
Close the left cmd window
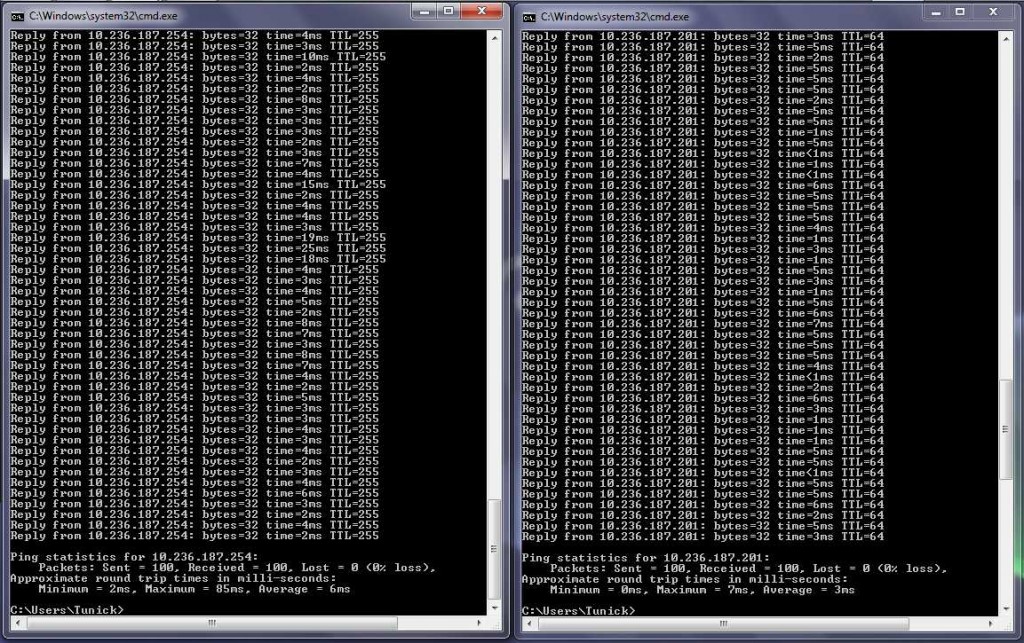click(481, 11)
